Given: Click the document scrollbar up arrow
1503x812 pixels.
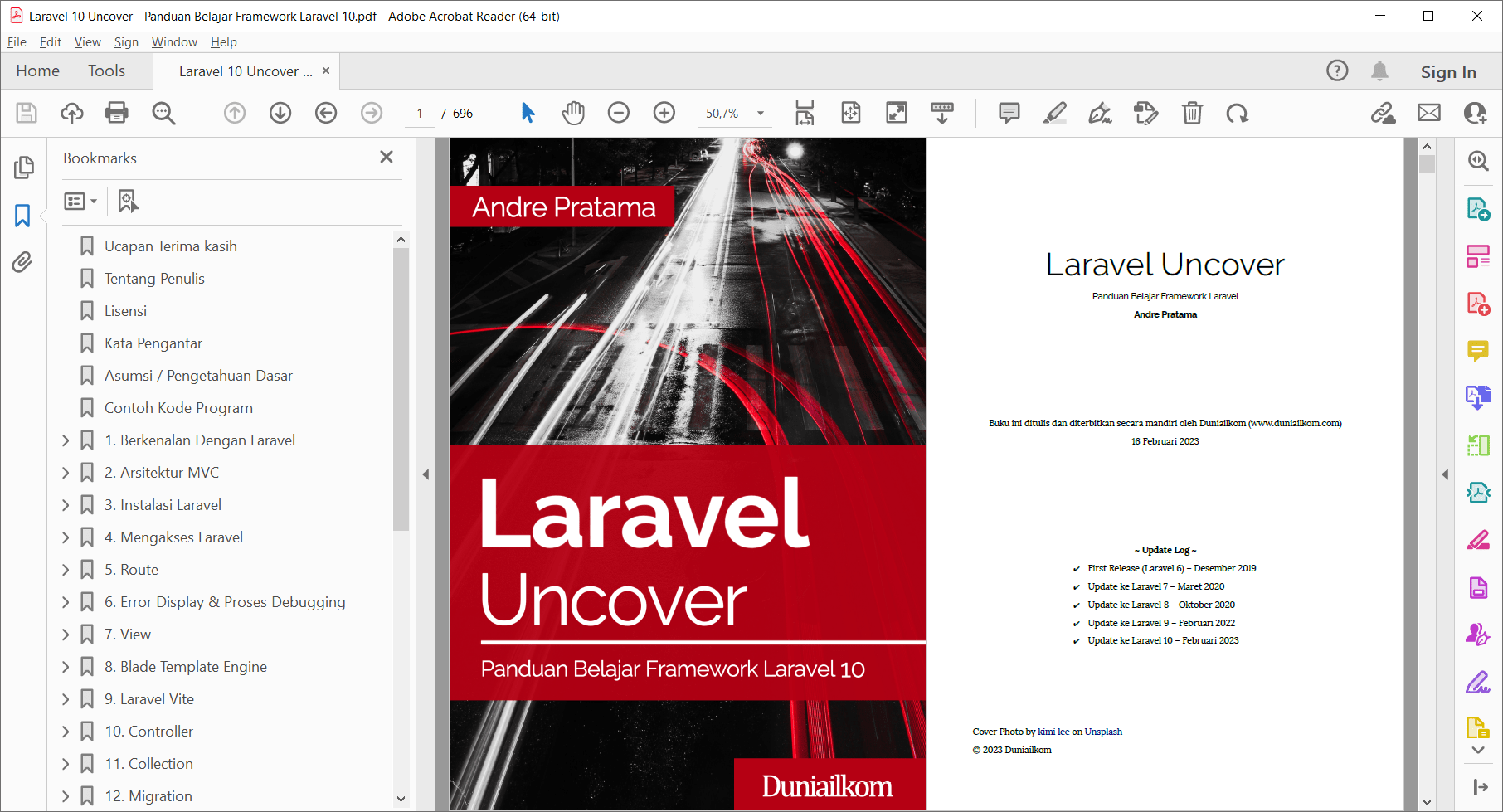Looking at the screenshot, I should click(x=1427, y=147).
